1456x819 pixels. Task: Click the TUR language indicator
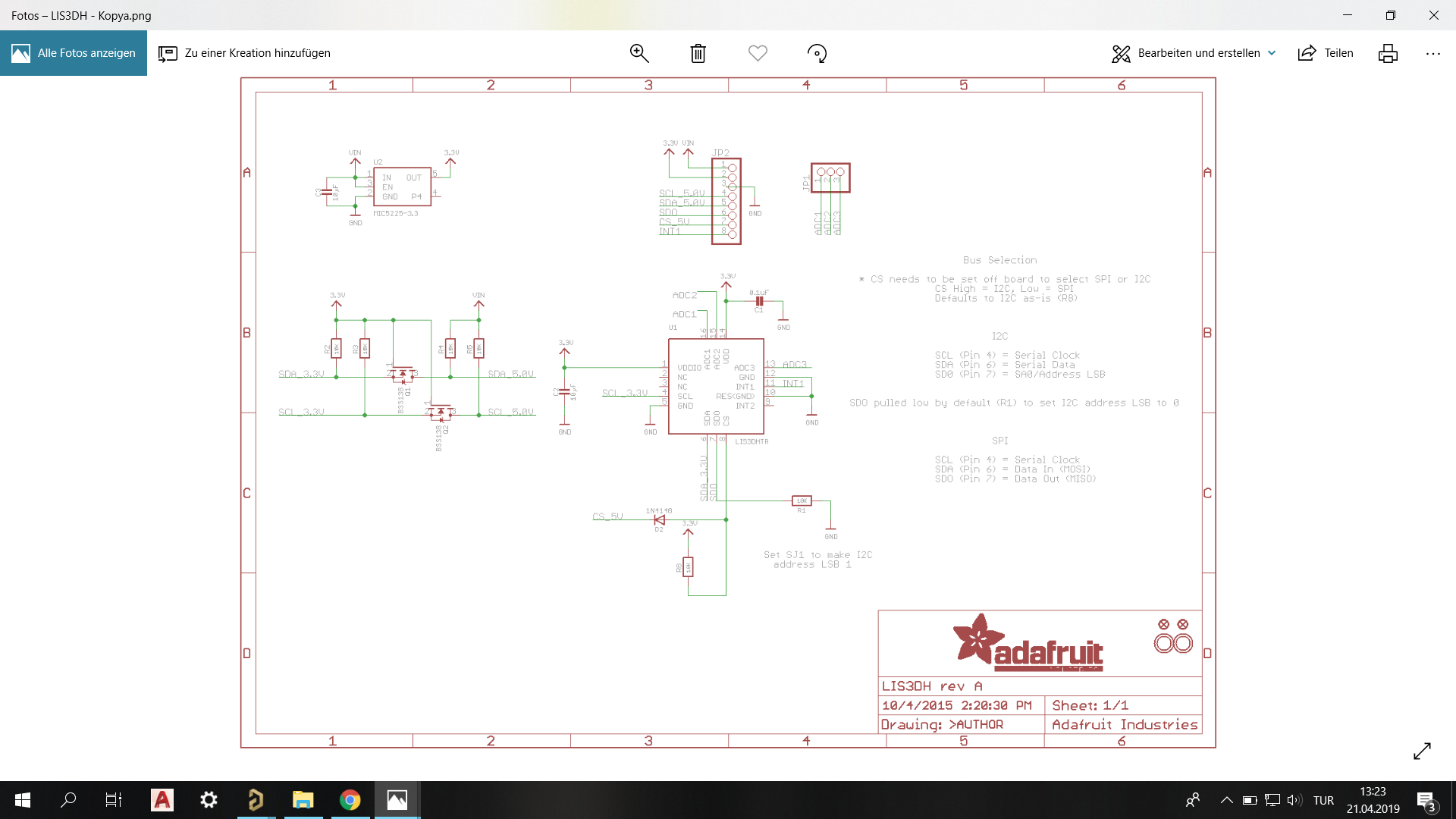pos(1323,800)
